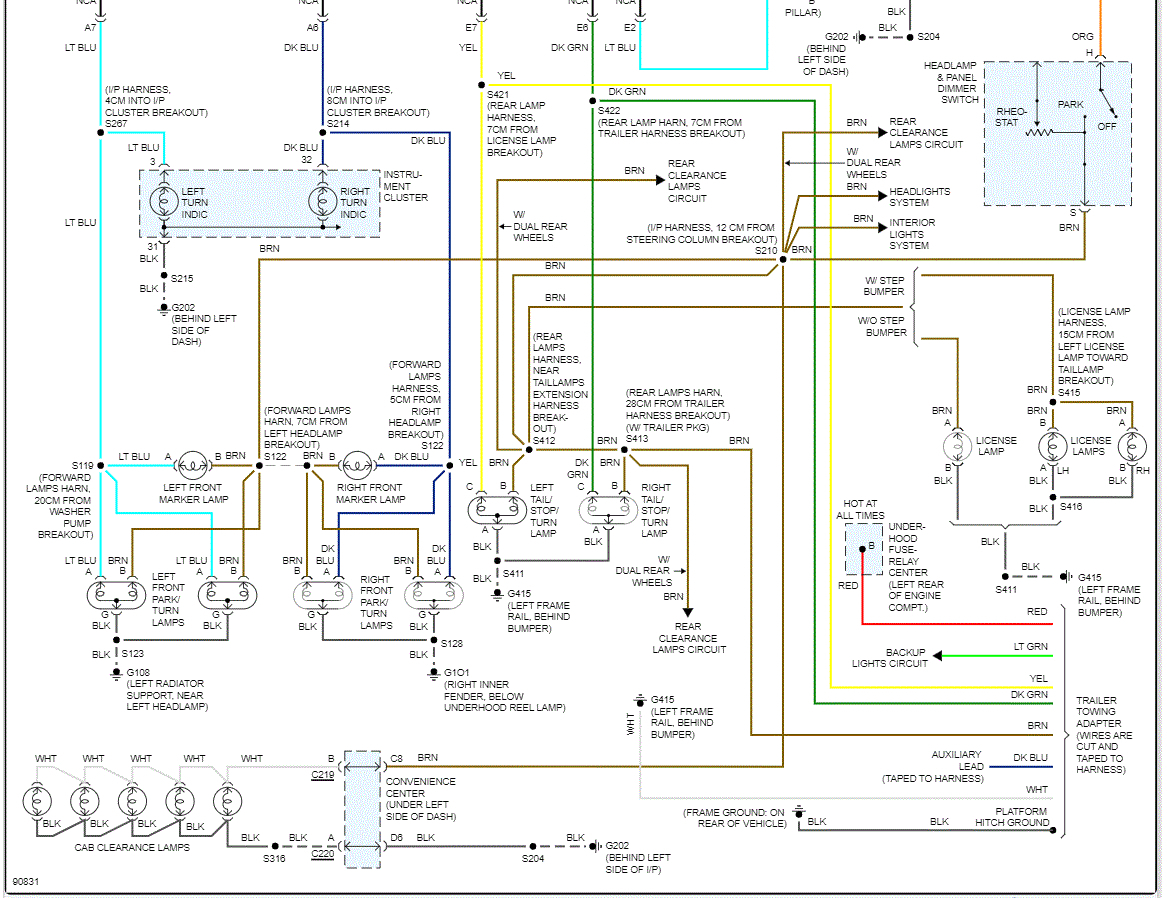Select the E7 connector pin label
Viewport: 1167px width, 898px height.
tap(470, 28)
